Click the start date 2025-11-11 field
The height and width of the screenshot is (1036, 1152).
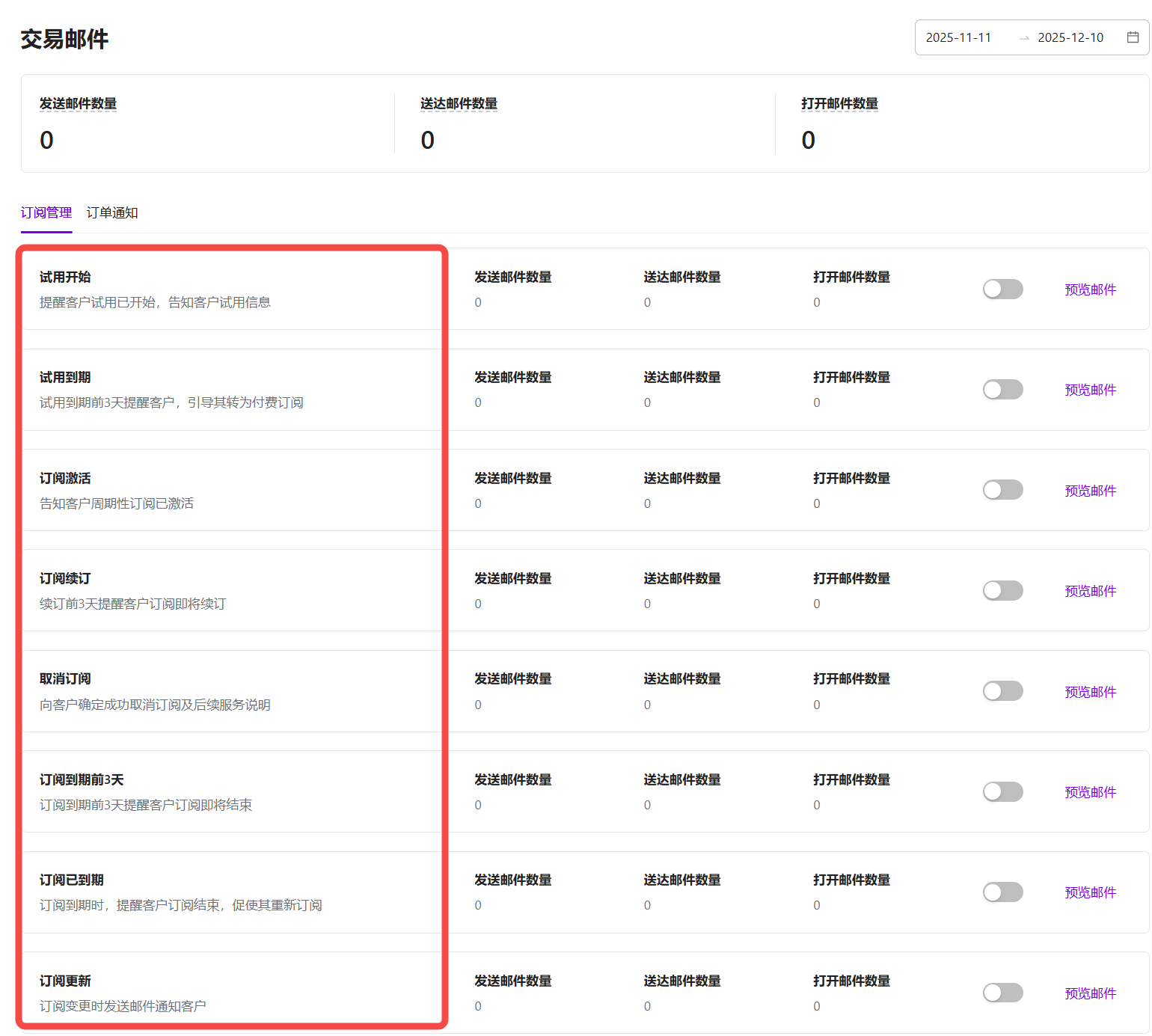point(958,37)
